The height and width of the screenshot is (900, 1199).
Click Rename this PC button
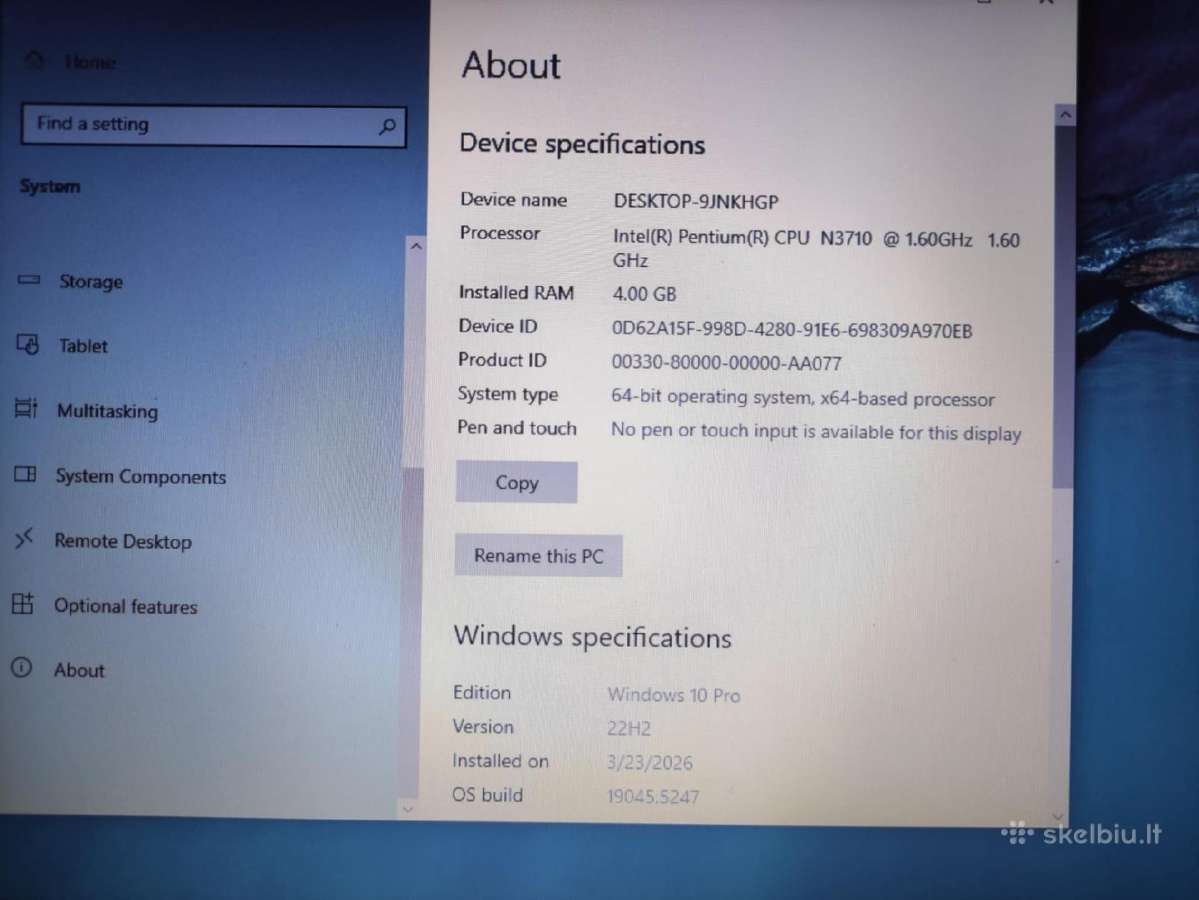click(538, 556)
